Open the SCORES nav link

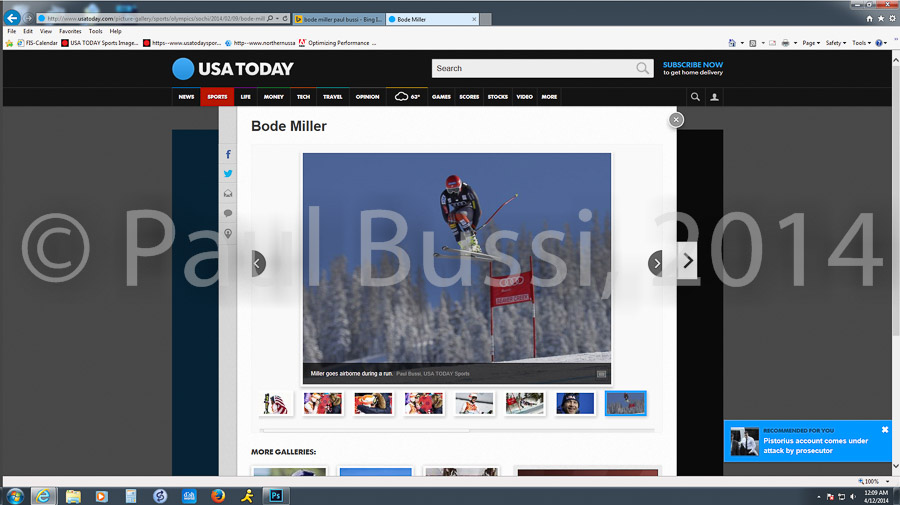469,97
